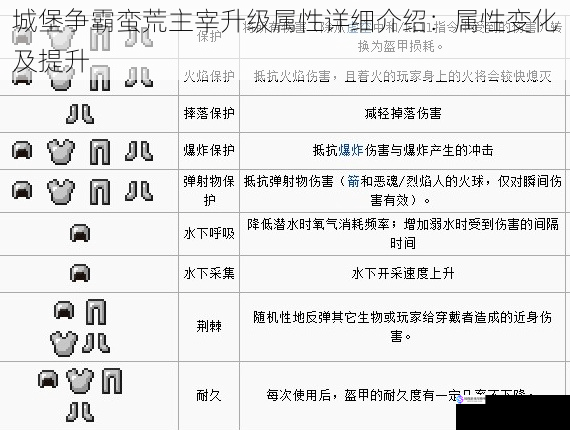Screen dimensions: 570x430
Task: Click the 荆棘 cell
Action: click(x=209, y=326)
